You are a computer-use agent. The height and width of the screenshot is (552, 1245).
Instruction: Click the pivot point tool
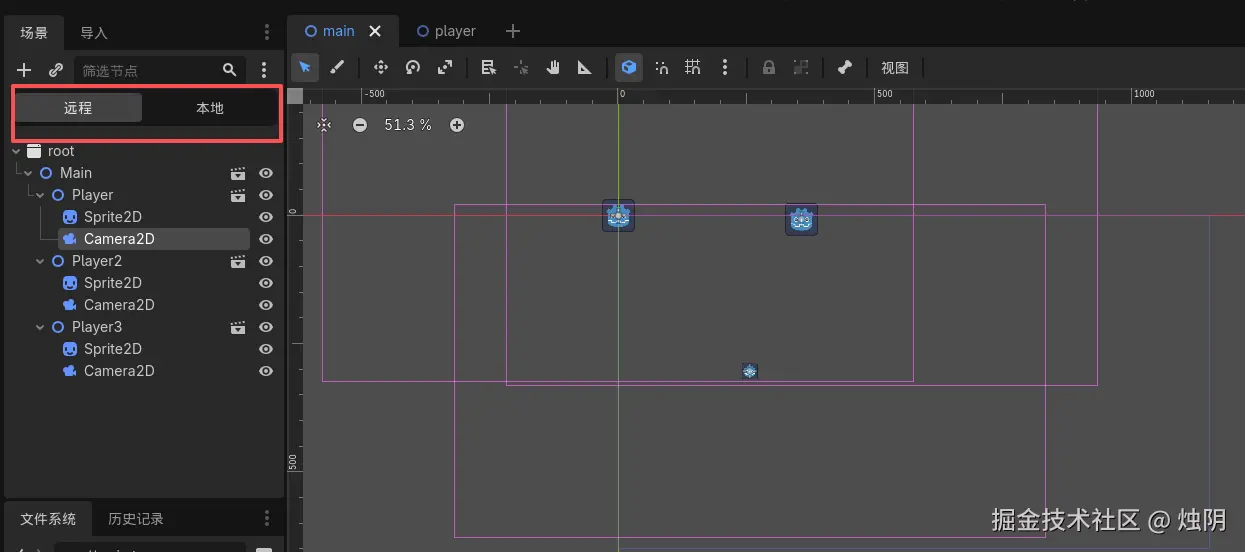521,67
